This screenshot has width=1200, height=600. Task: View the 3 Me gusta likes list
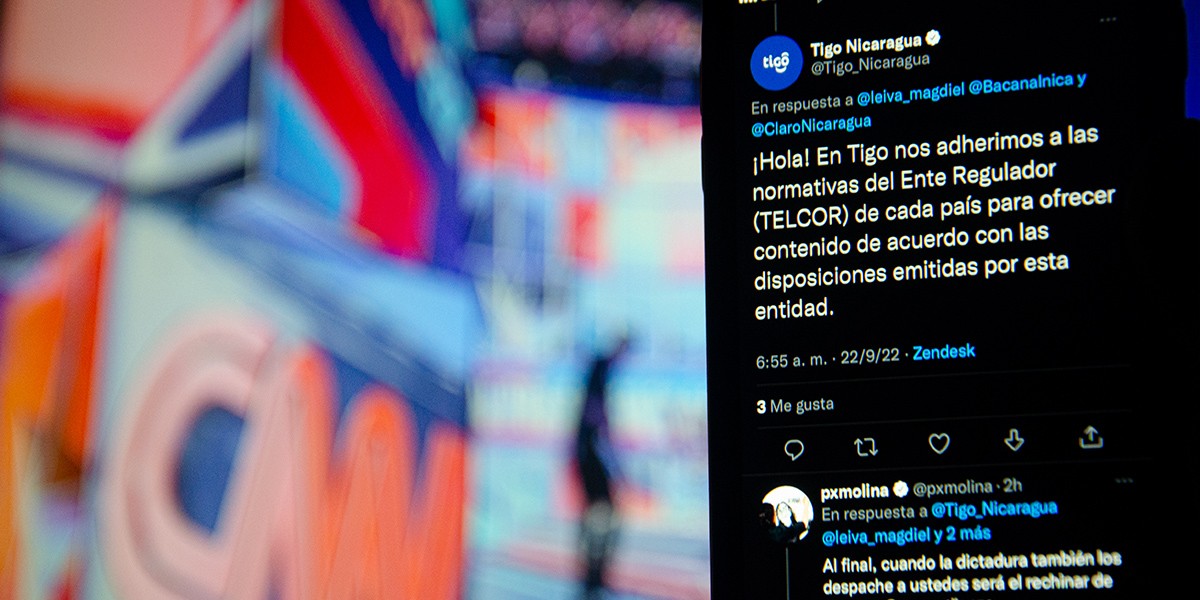pyautogui.click(x=795, y=406)
